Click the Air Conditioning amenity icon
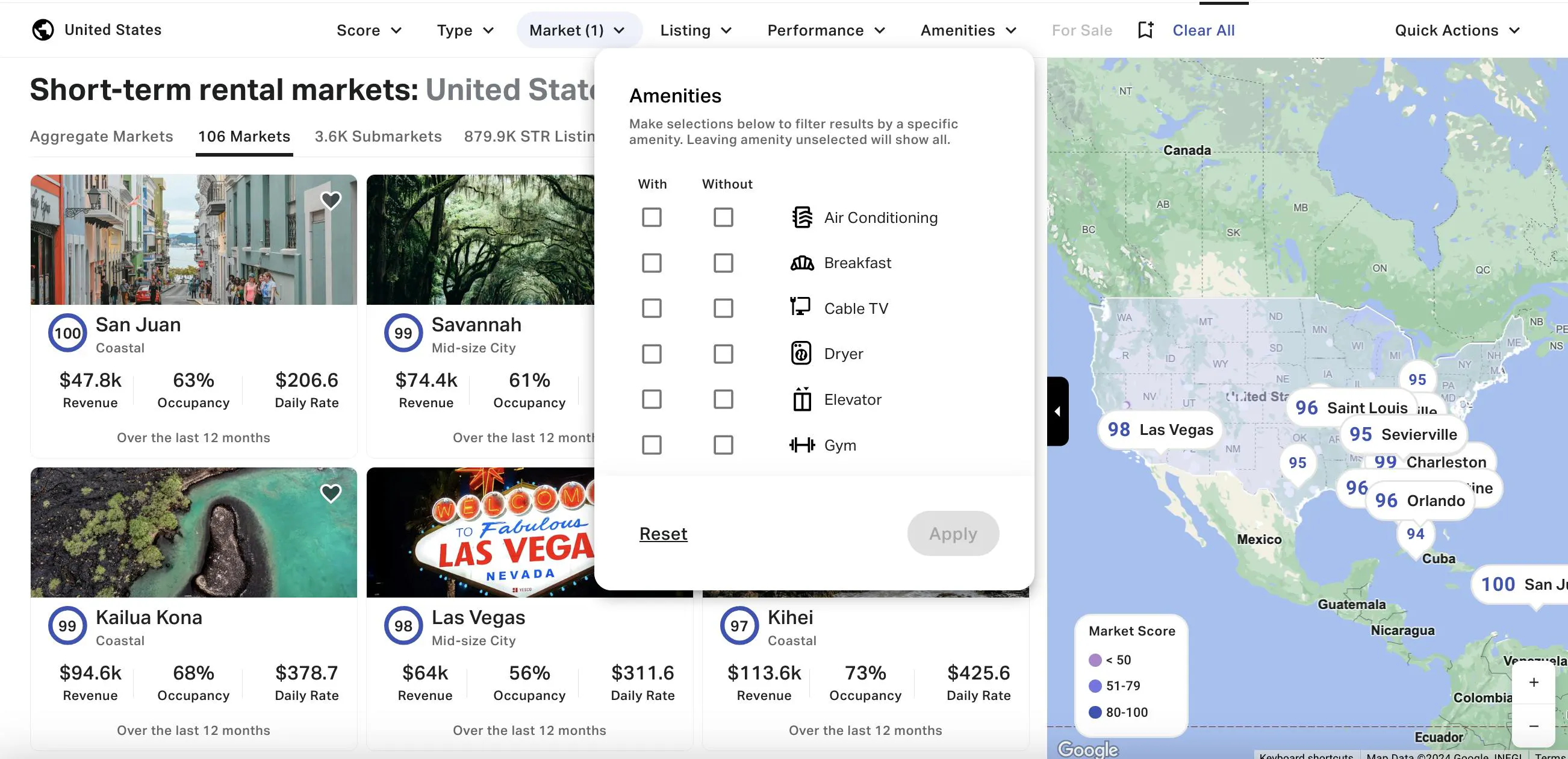The height and width of the screenshot is (759, 1568). [x=801, y=217]
